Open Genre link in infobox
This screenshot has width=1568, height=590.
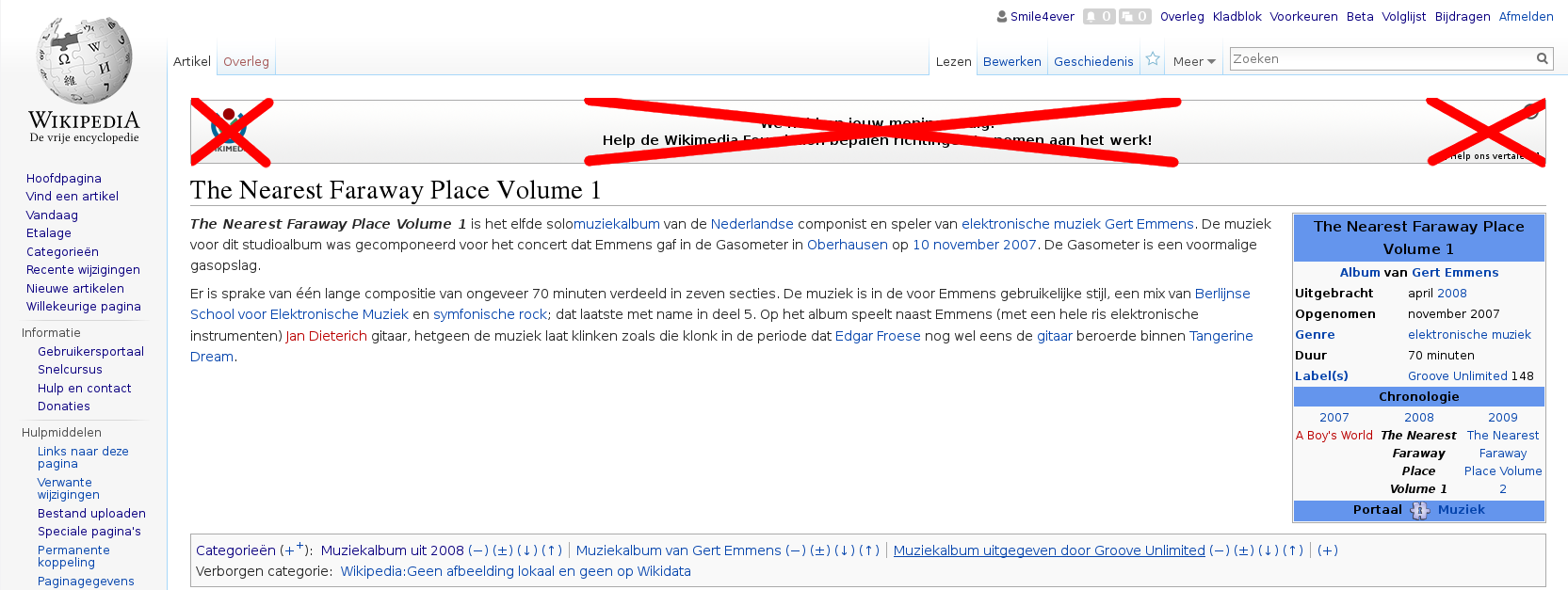1315,334
